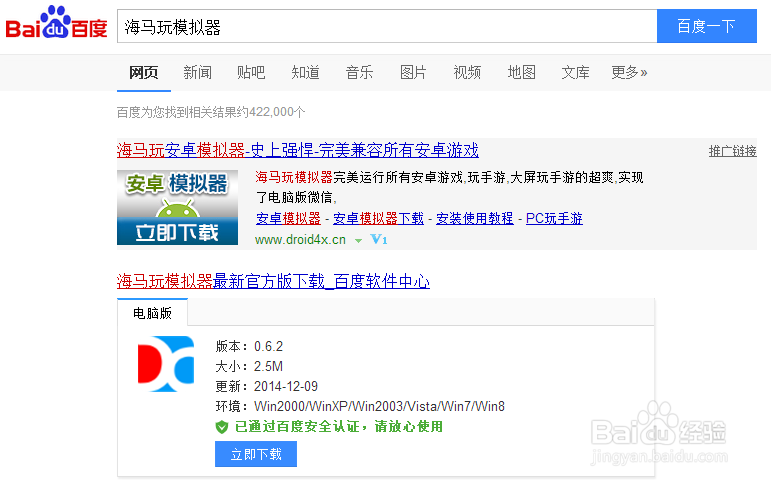Image resolution: width=771 pixels, height=483 pixels.
Task: Click the 已通过百度安全认证 text
Action: 339,426
